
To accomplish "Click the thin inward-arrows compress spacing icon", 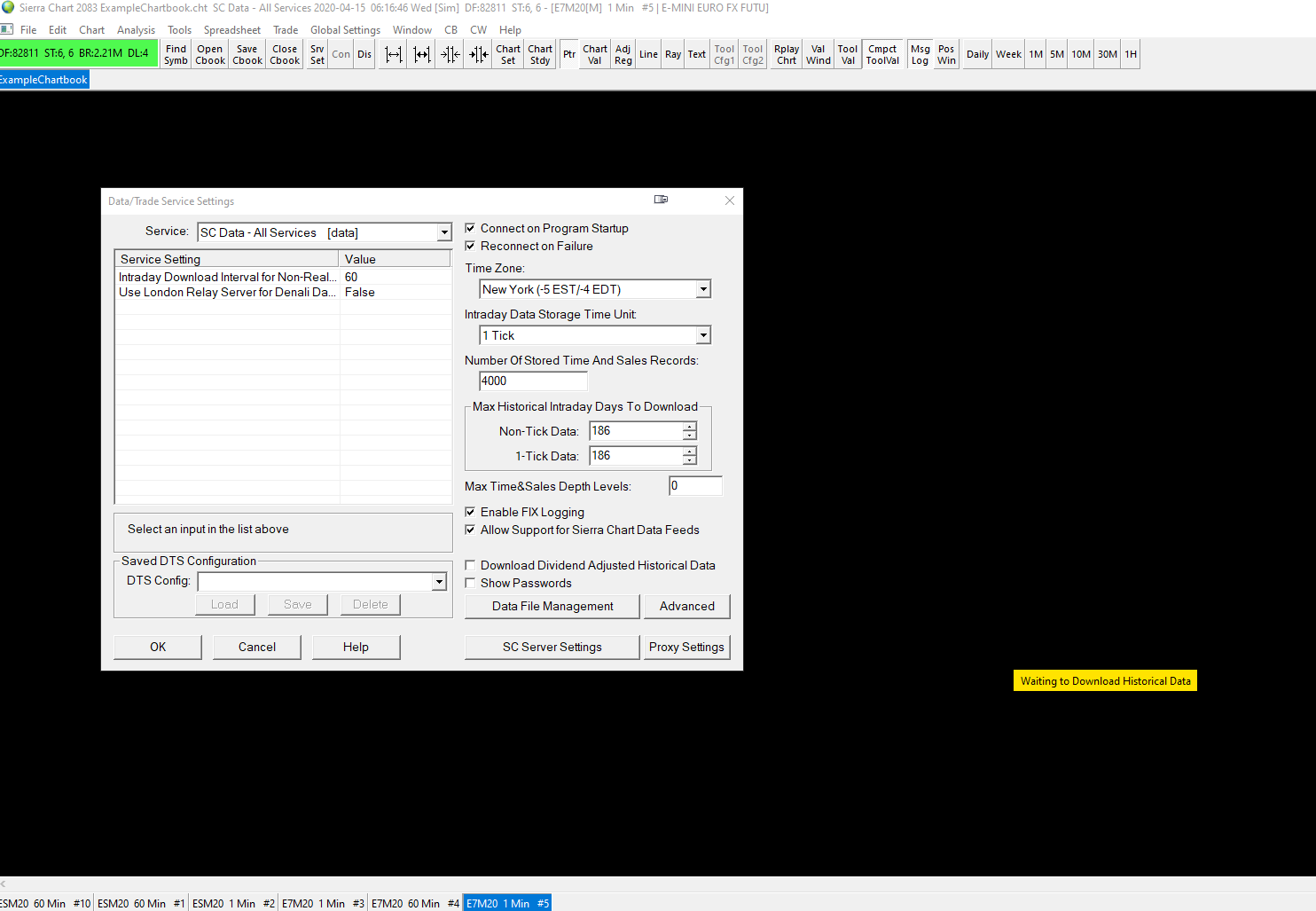I will [450, 55].
